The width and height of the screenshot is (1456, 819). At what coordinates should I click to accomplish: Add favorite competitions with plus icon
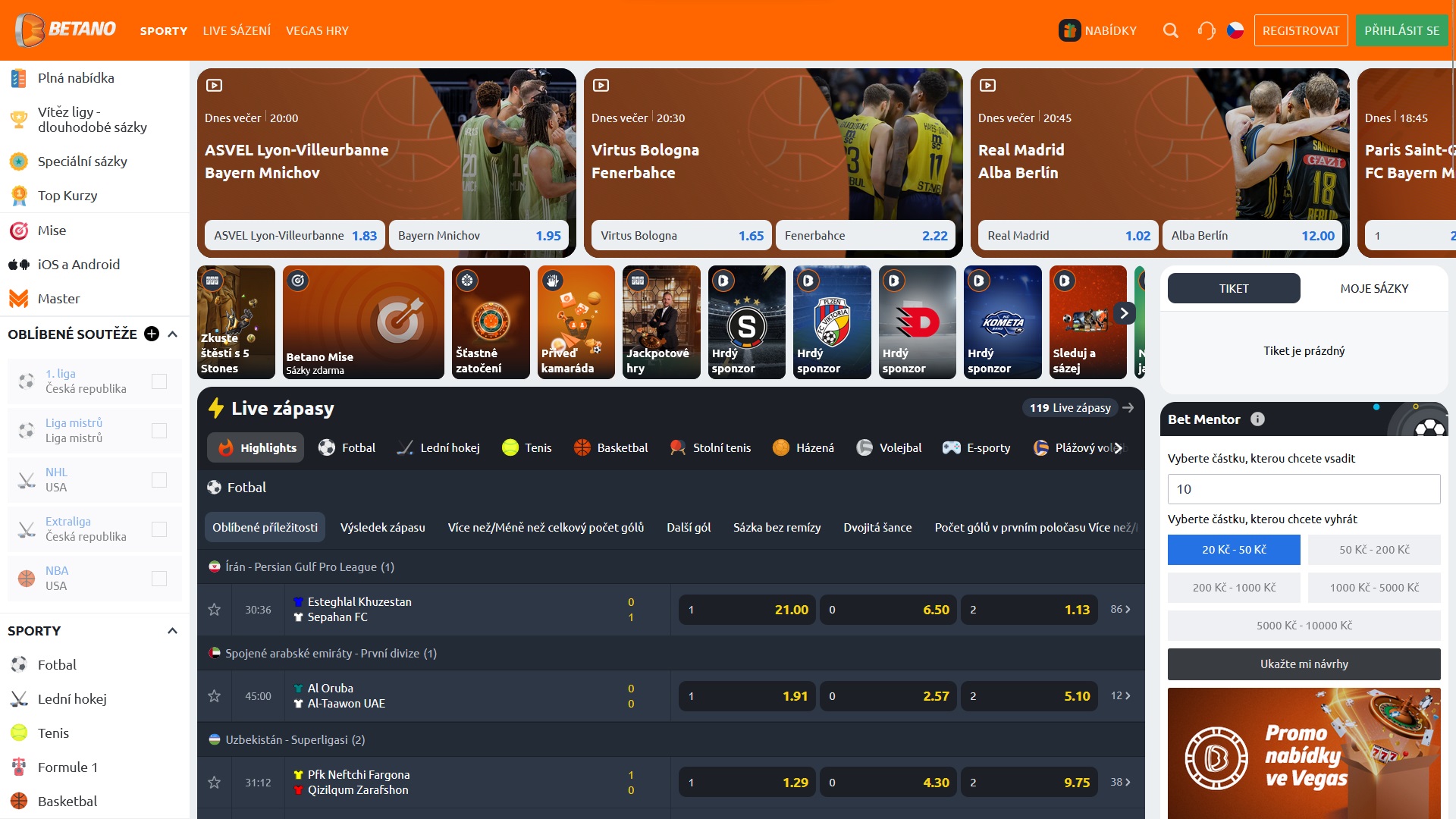[152, 334]
